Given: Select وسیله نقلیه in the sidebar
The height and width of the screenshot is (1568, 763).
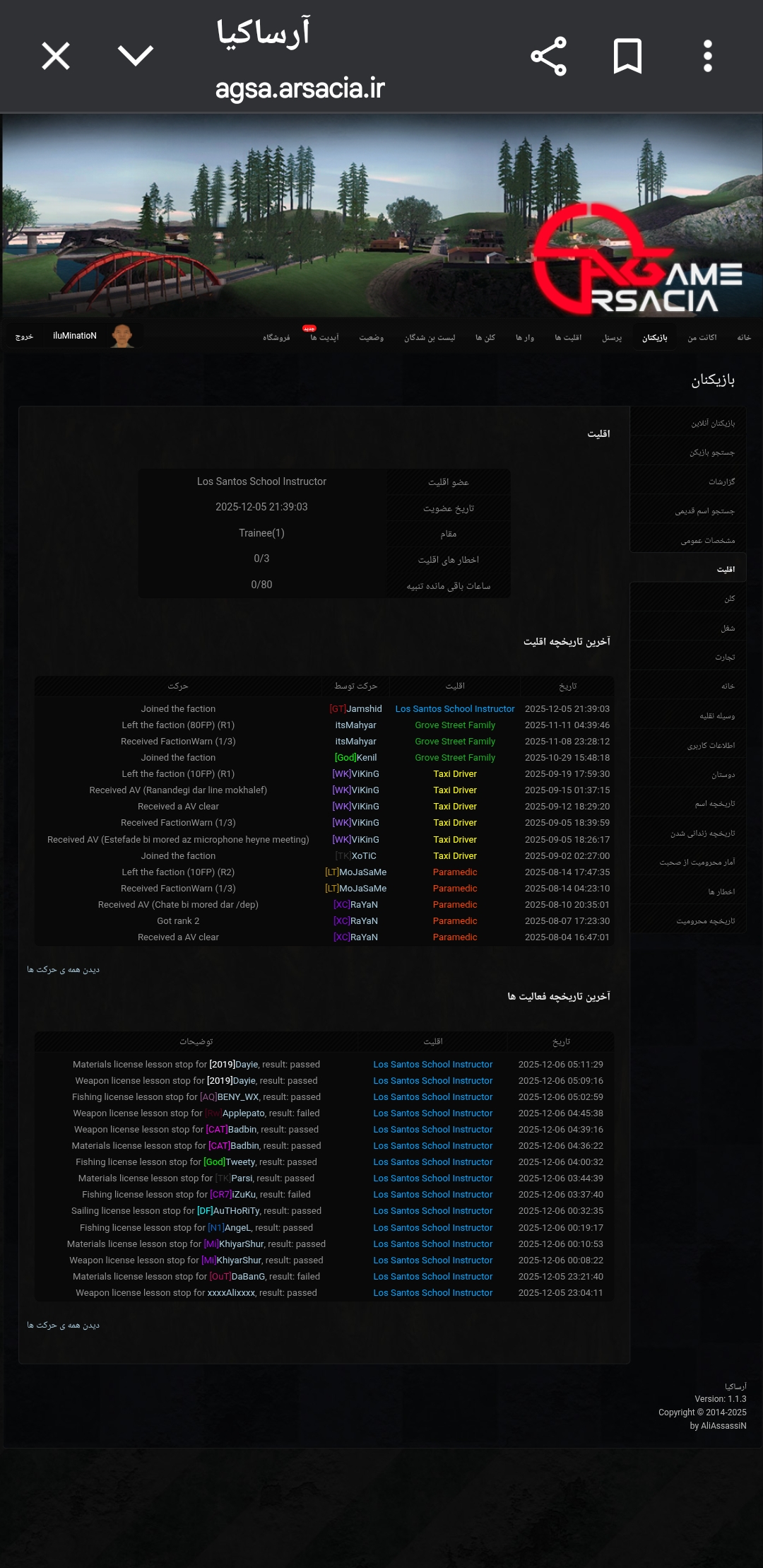Looking at the screenshot, I should coord(716,716).
